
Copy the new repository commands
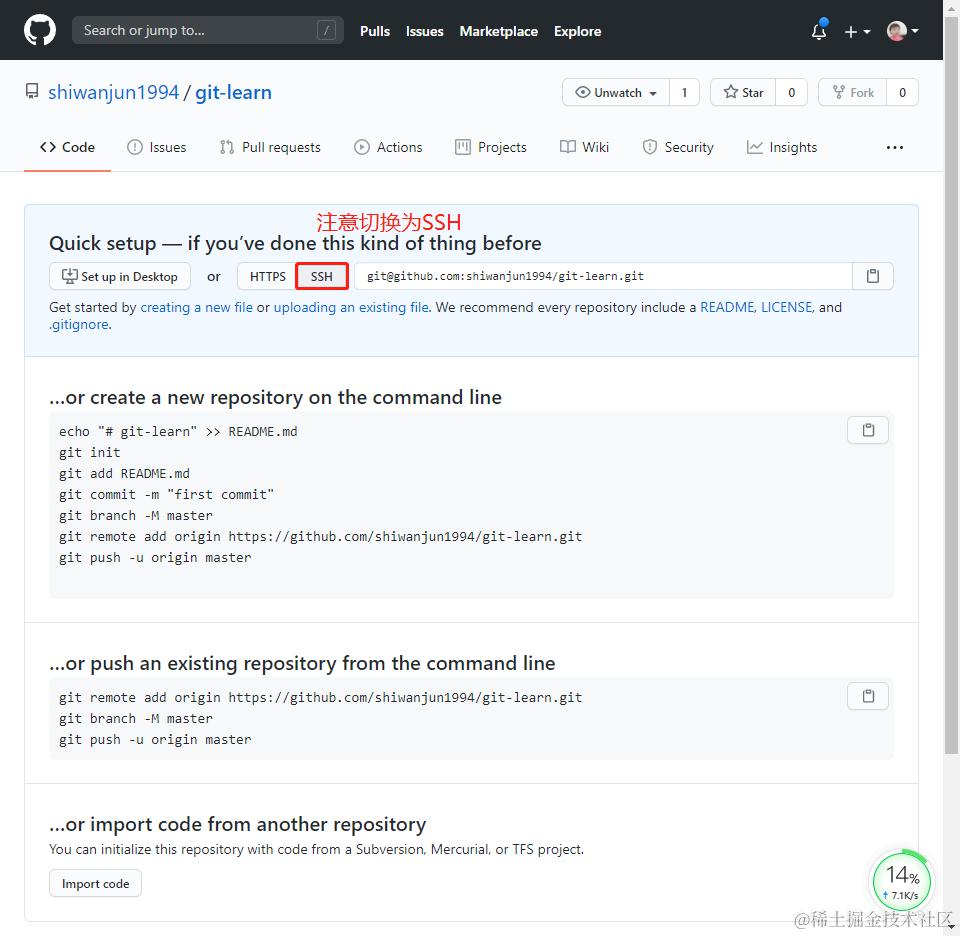point(868,430)
